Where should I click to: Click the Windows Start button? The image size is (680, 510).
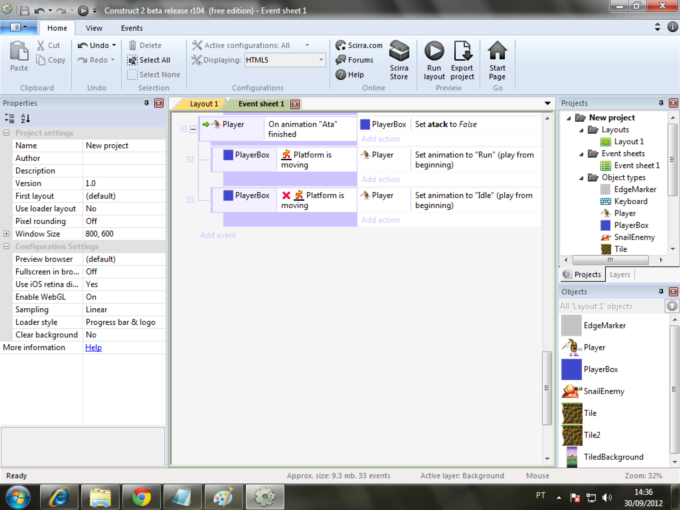[17, 497]
